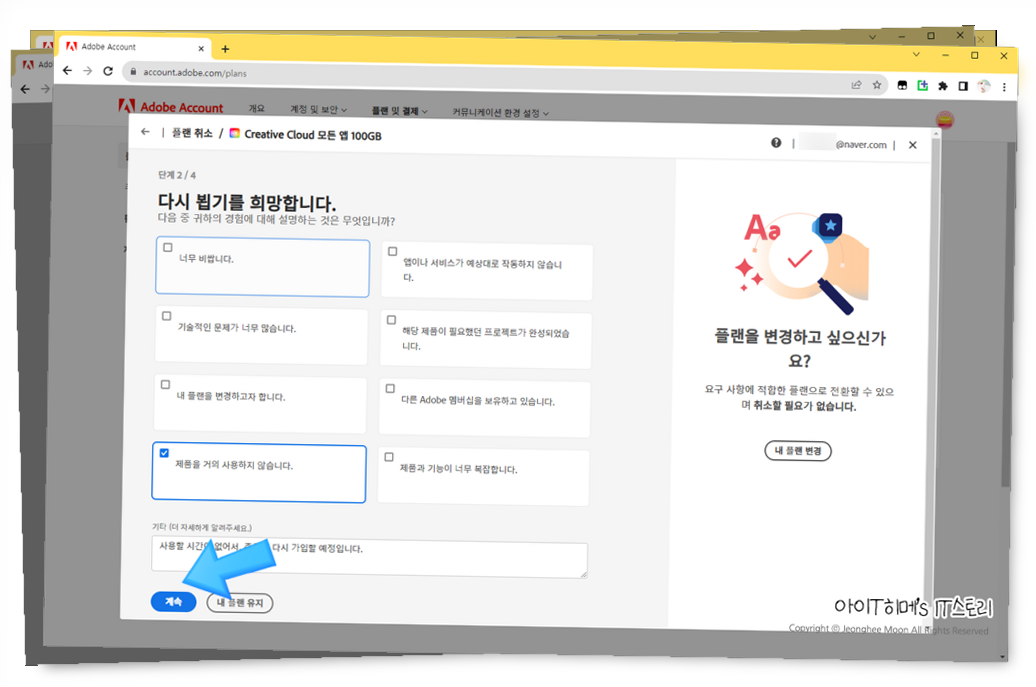
Task: Click the 내 플랜 변경 button
Action: click(x=797, y=451)
